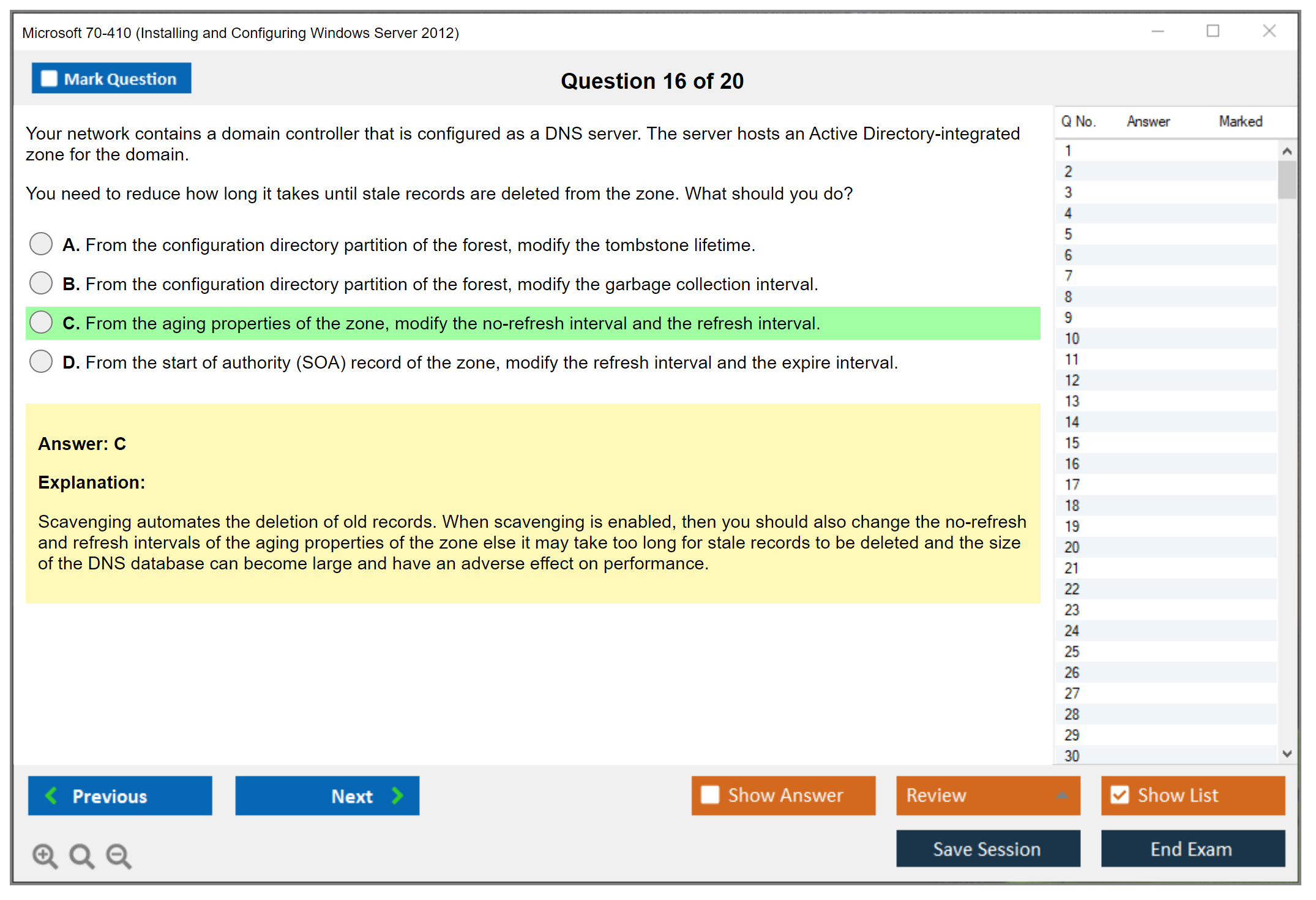The height and width of the screenshot is (900, 1316).
Task: Uncheck the Show List checkbox
Action: click(x=1120, y=795)
